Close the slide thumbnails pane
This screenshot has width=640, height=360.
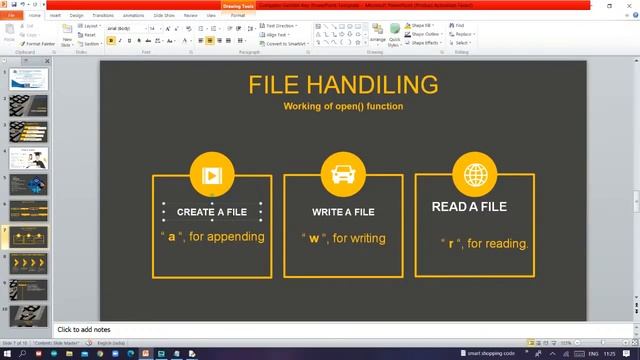click(47, 61)
